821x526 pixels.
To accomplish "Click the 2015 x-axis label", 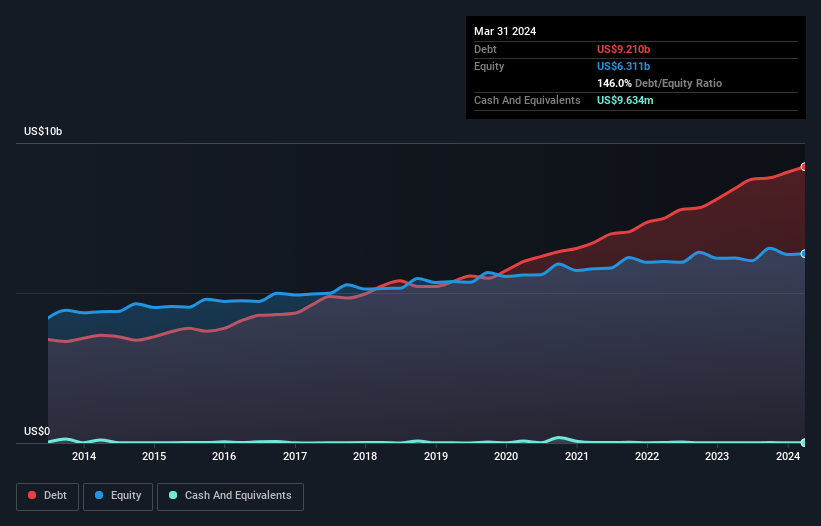I will (x=154, y=456).
